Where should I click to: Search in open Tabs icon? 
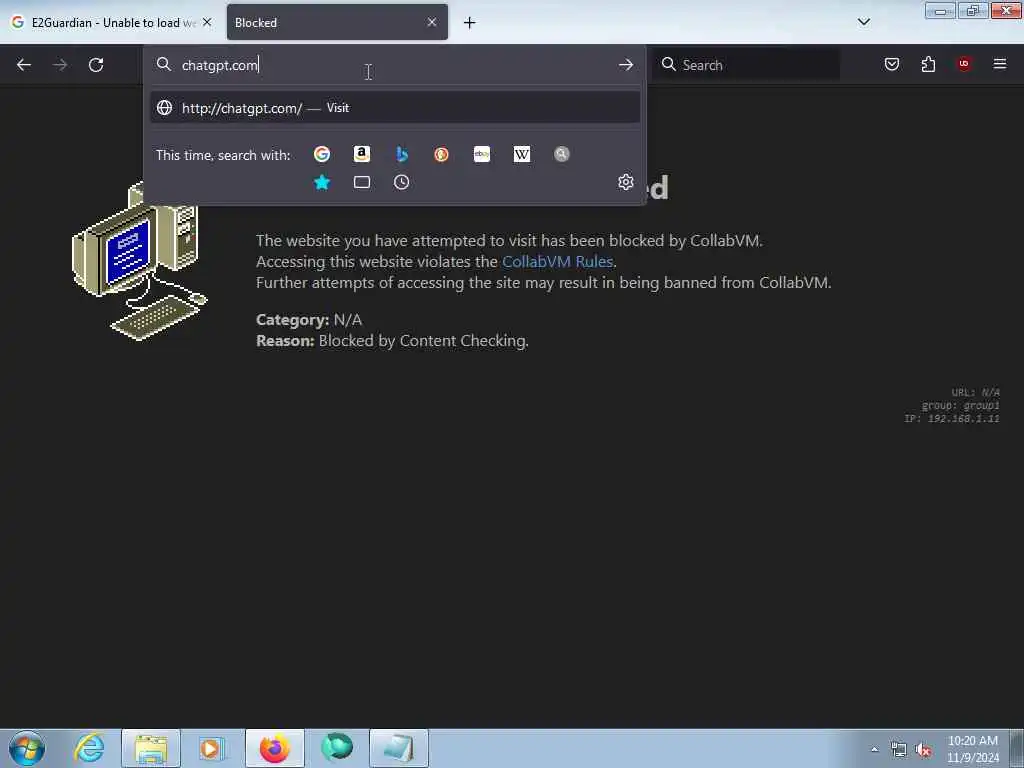tap(362, 182)
